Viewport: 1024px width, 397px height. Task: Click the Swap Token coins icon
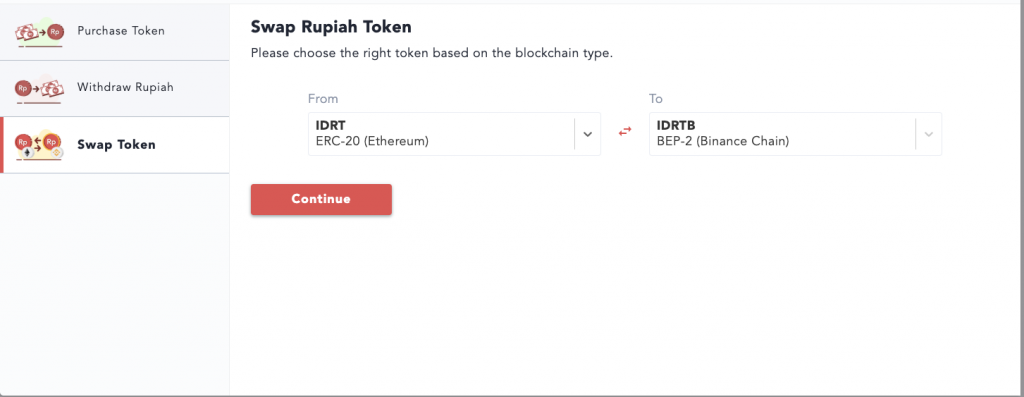pyautogui.click(x=39, y=145)
